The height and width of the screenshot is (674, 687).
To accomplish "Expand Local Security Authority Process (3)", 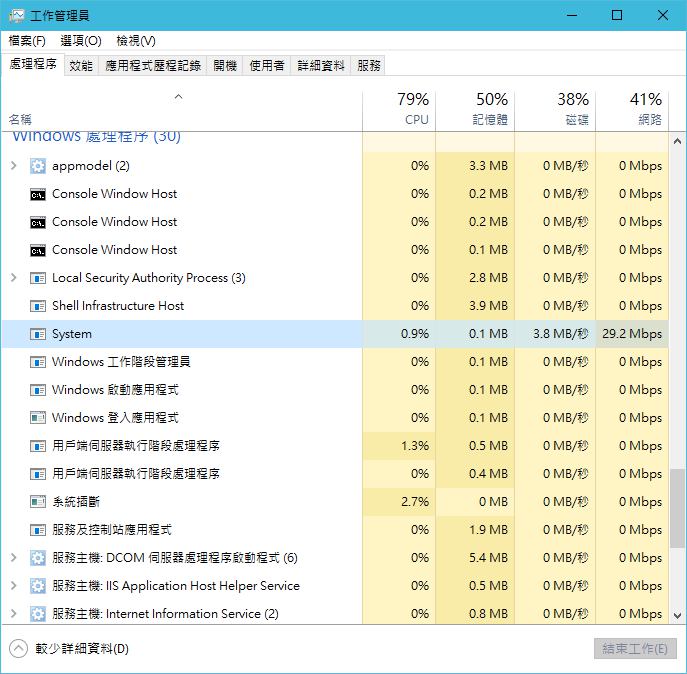I will [x=14, y=278].
